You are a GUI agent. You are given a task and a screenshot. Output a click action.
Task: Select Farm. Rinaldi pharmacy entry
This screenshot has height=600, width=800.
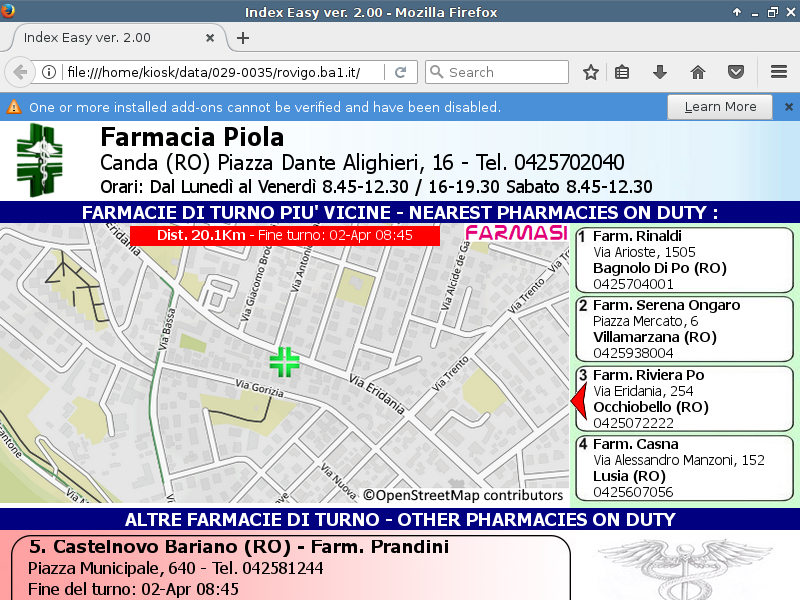coord(683,260)
